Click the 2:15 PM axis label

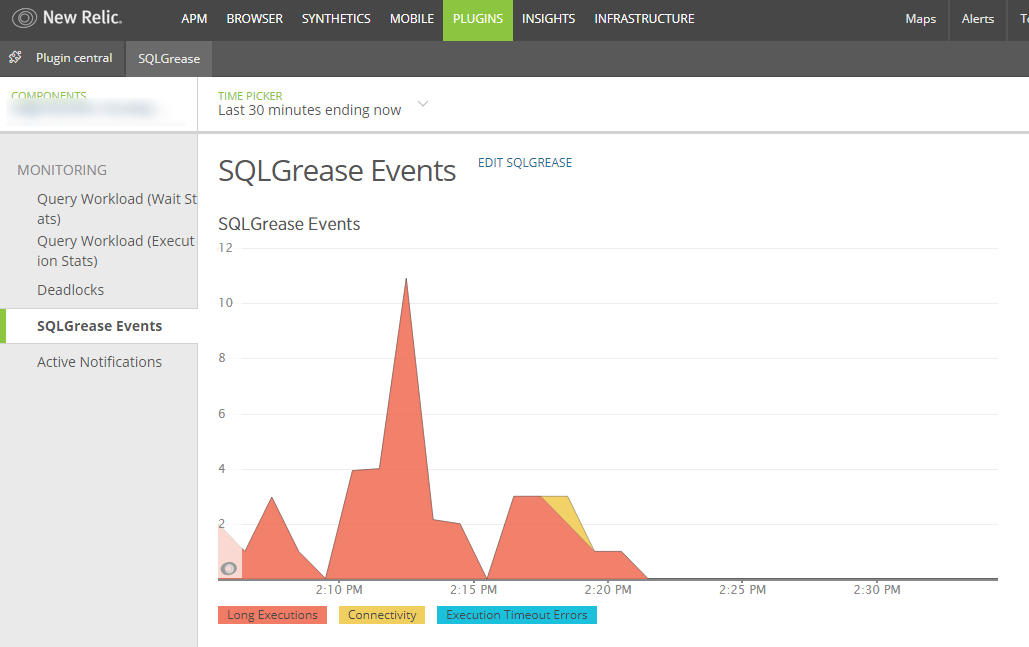pyautogui.click(x=473, y=589)
